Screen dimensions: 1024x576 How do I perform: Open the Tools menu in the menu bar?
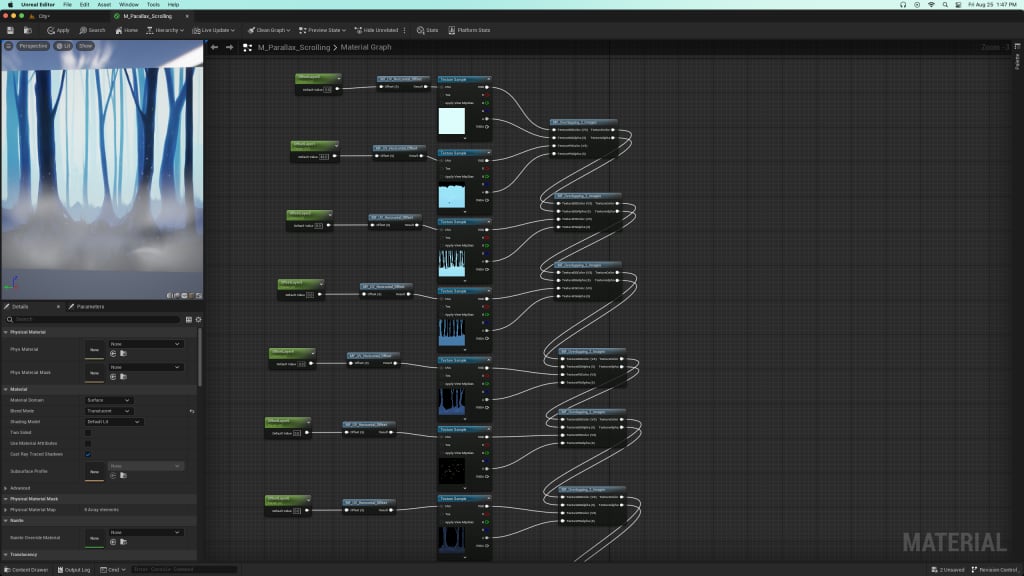coord(152,4)
